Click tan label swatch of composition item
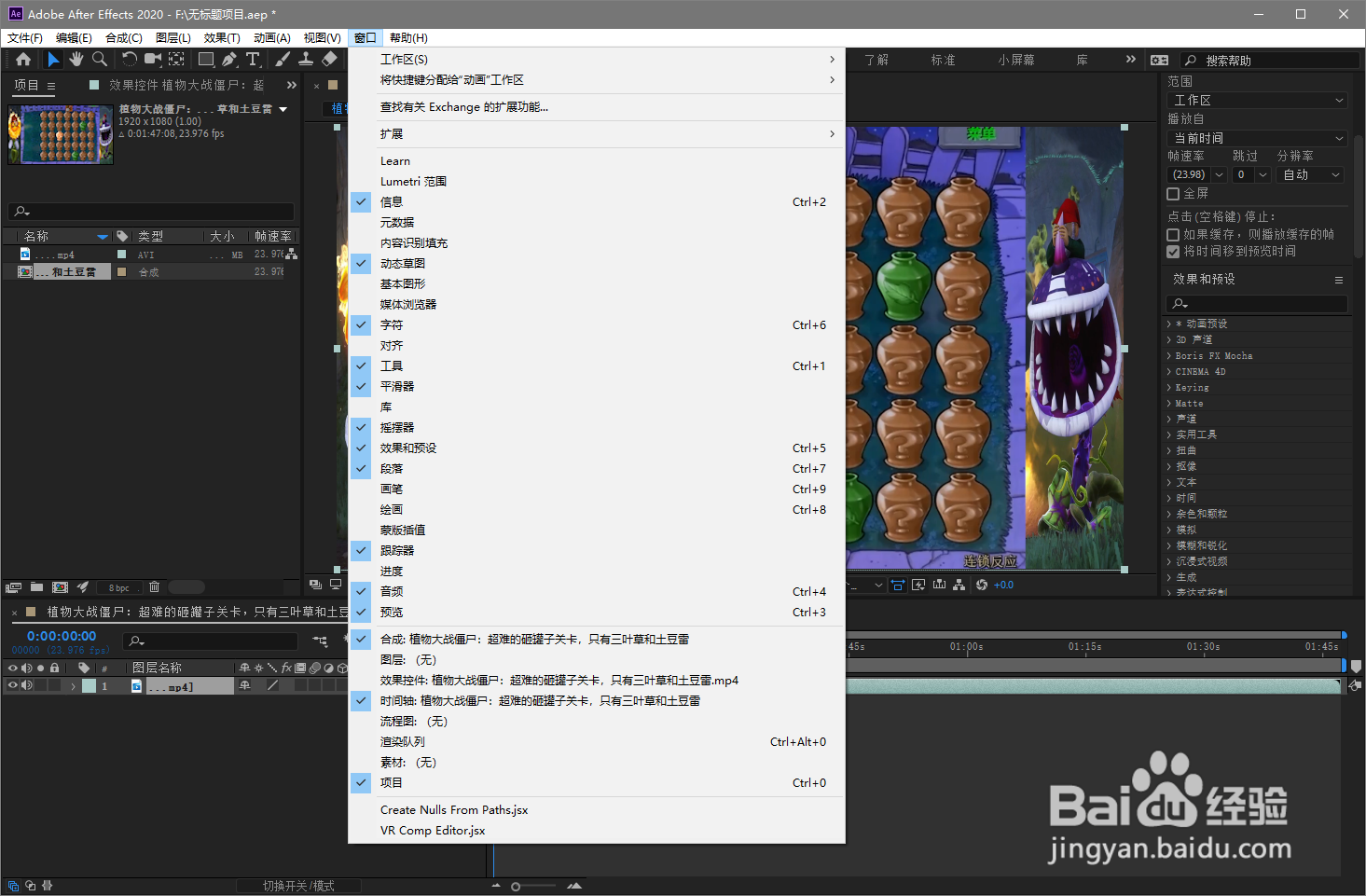Viewport: 1366px width, 896px height. coord(121,271)
